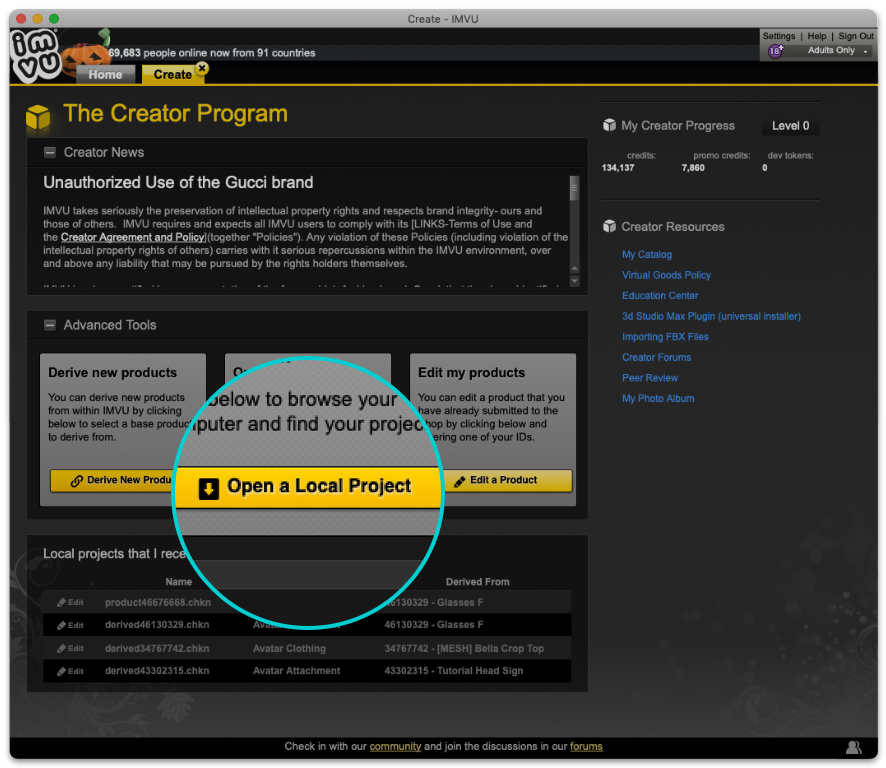Open My Catalog link
Screen dimensions: 886x768
tap(646, 254)
